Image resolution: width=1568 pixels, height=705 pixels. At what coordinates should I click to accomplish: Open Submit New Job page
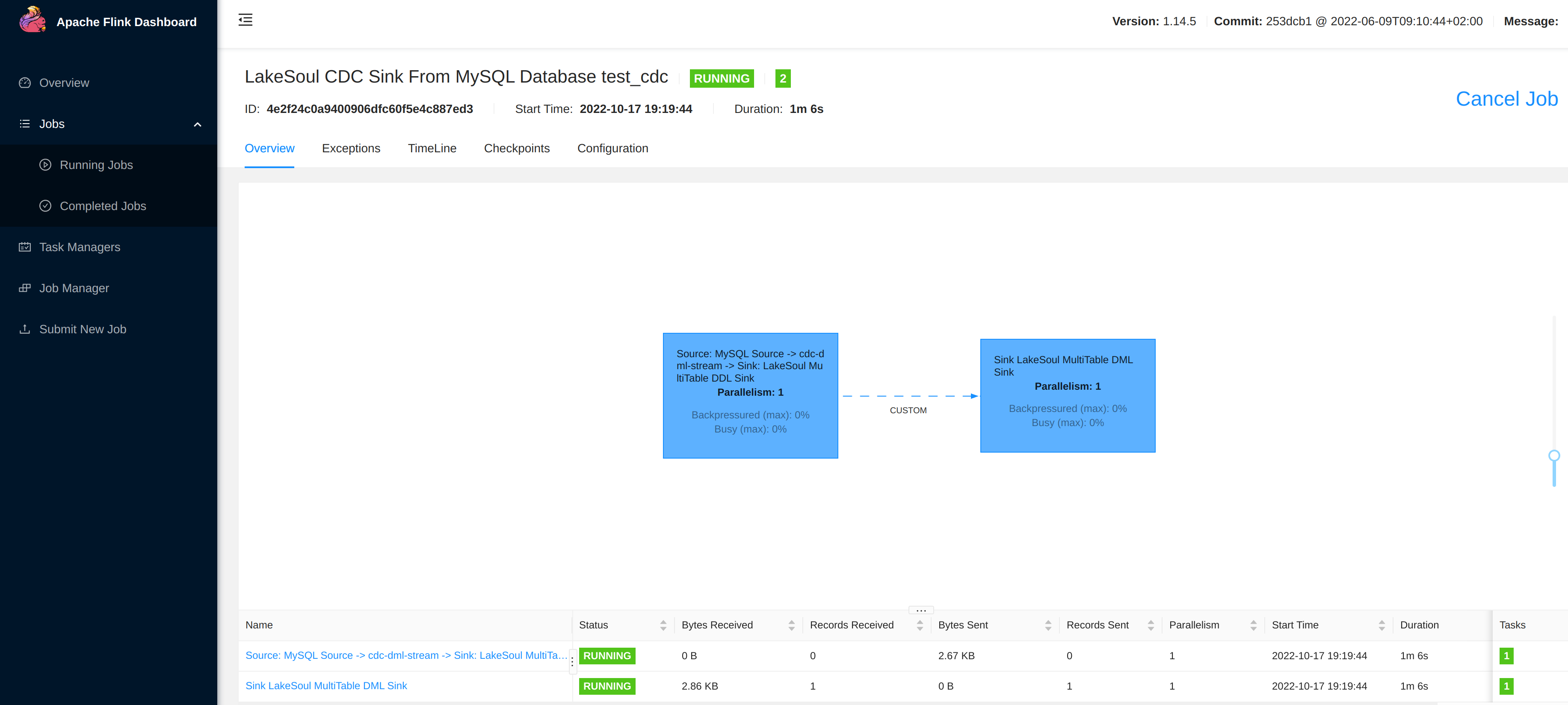point(108,329)
